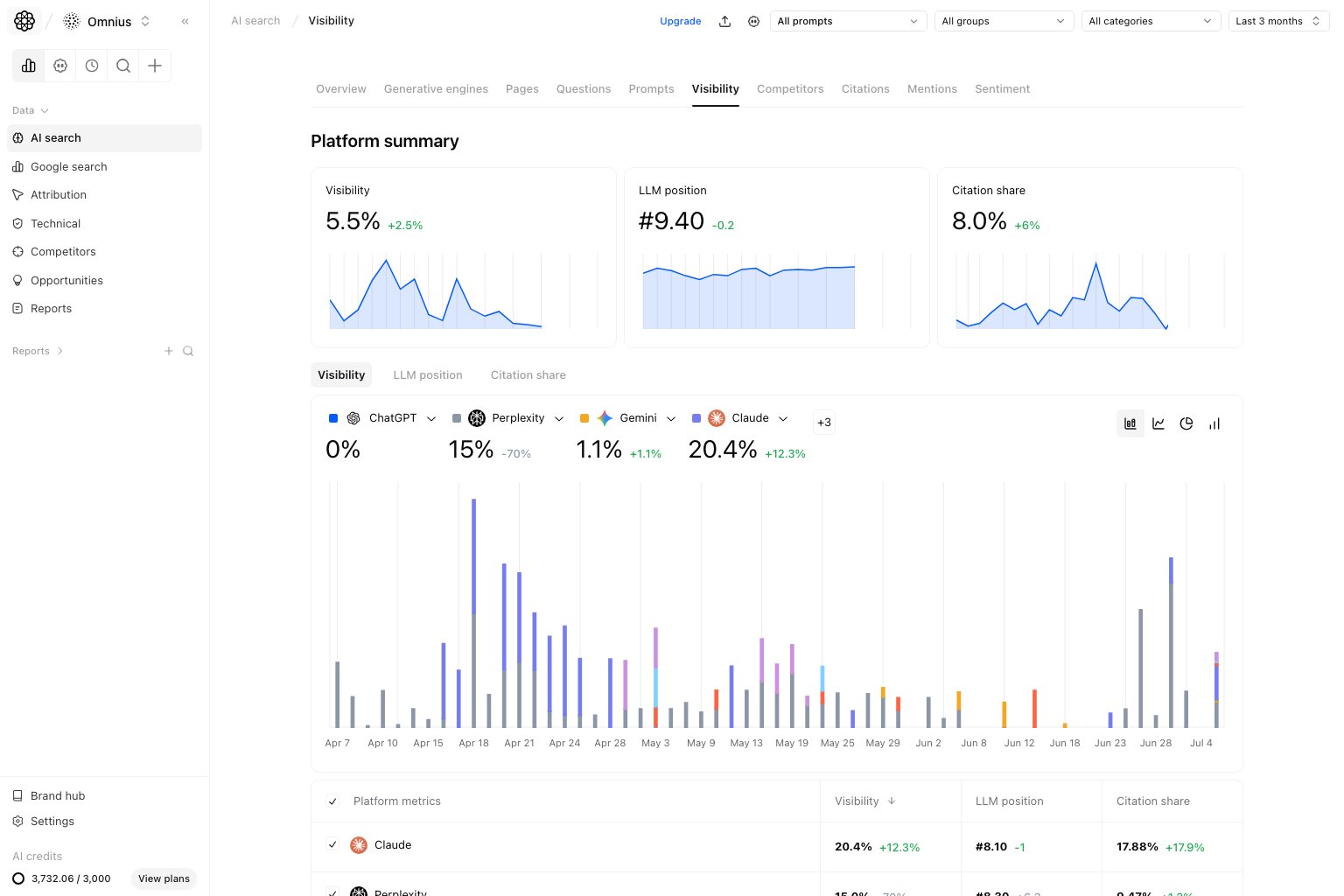Switch to the Prompts tab
Screen dimensions: 1344x896
651,89
